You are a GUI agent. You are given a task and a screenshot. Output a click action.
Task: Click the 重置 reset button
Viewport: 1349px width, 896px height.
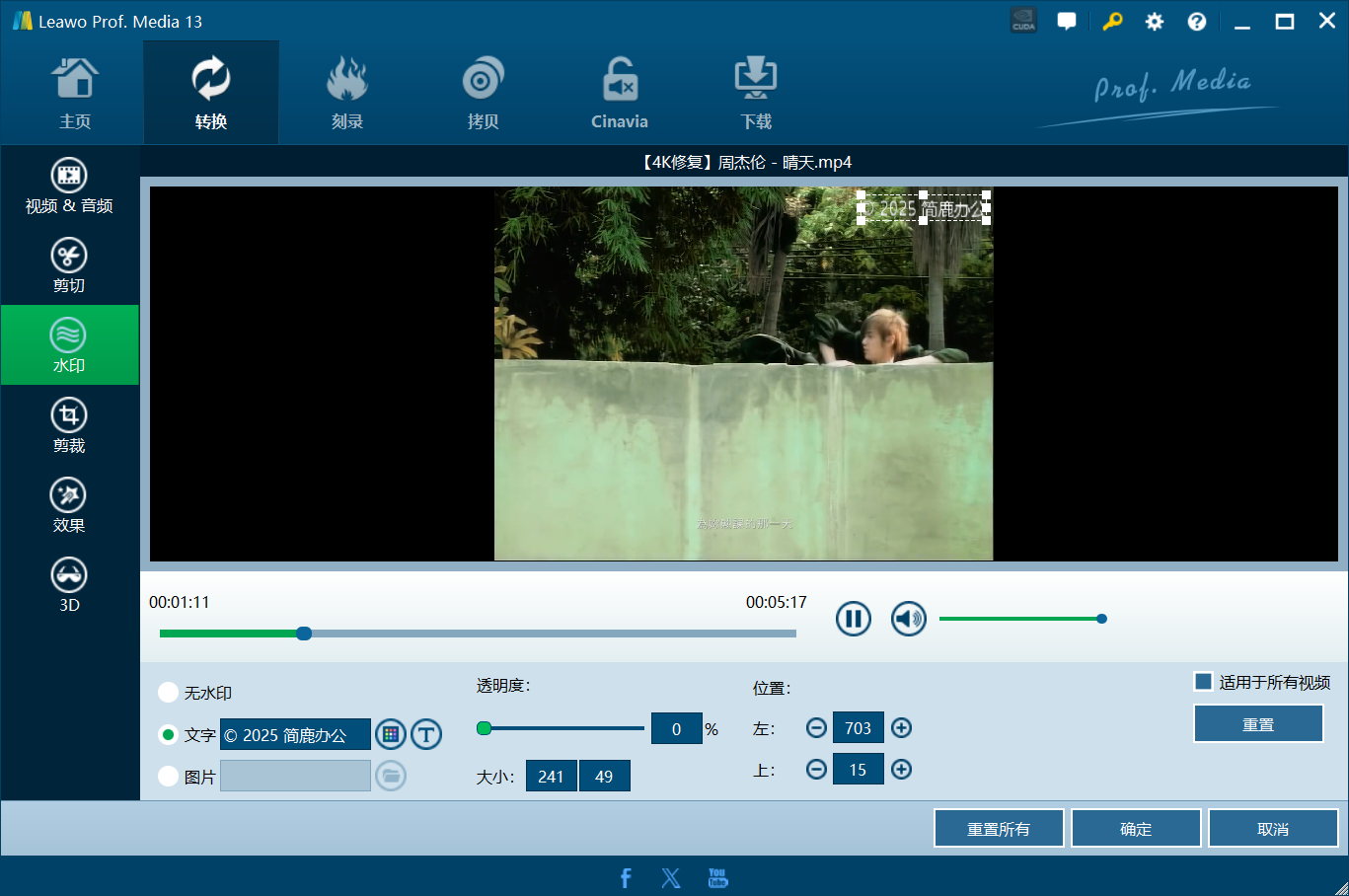click(1258, 724)
